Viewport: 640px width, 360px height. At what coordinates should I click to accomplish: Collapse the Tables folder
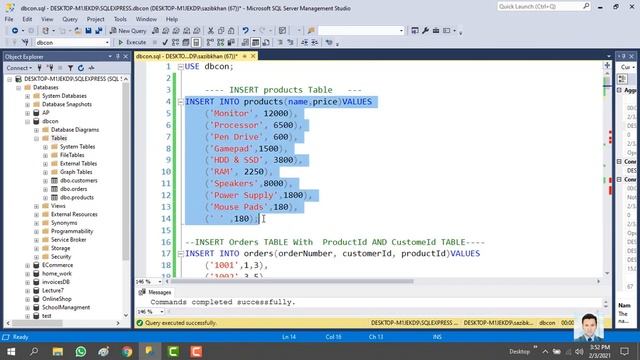36,139
